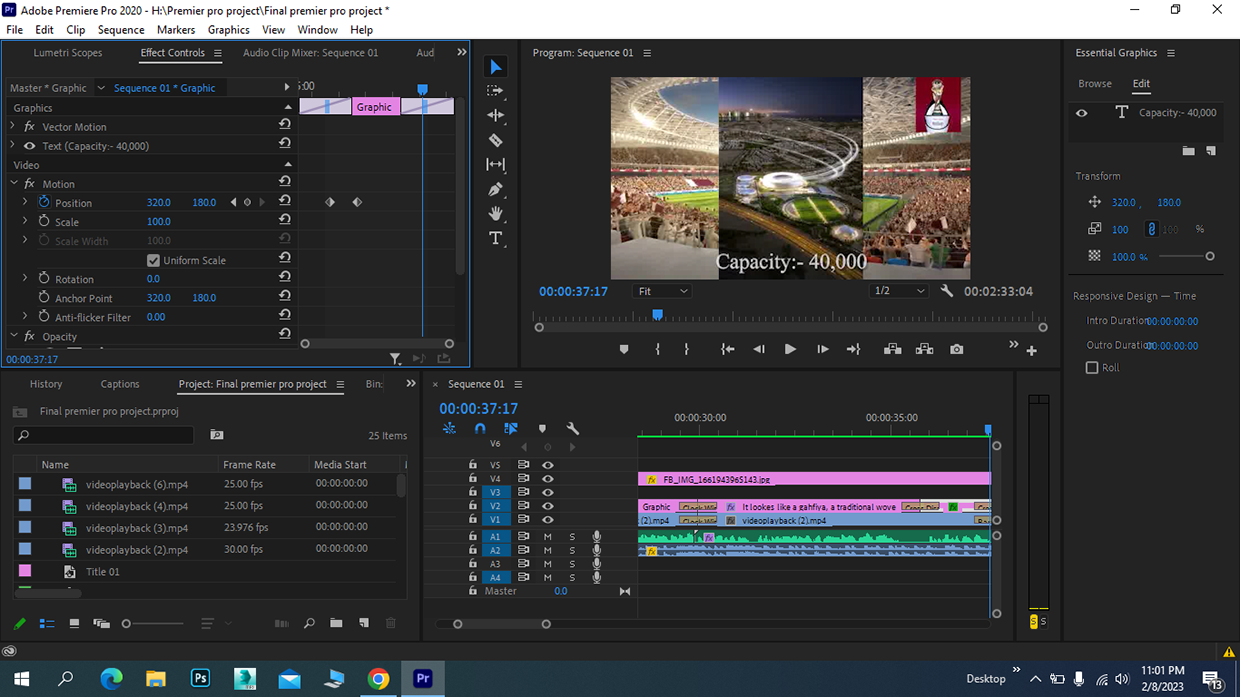Switch to the Captions tab
Image resolution: width=1240 pixels, height=697 pixels.
(120, 384)
